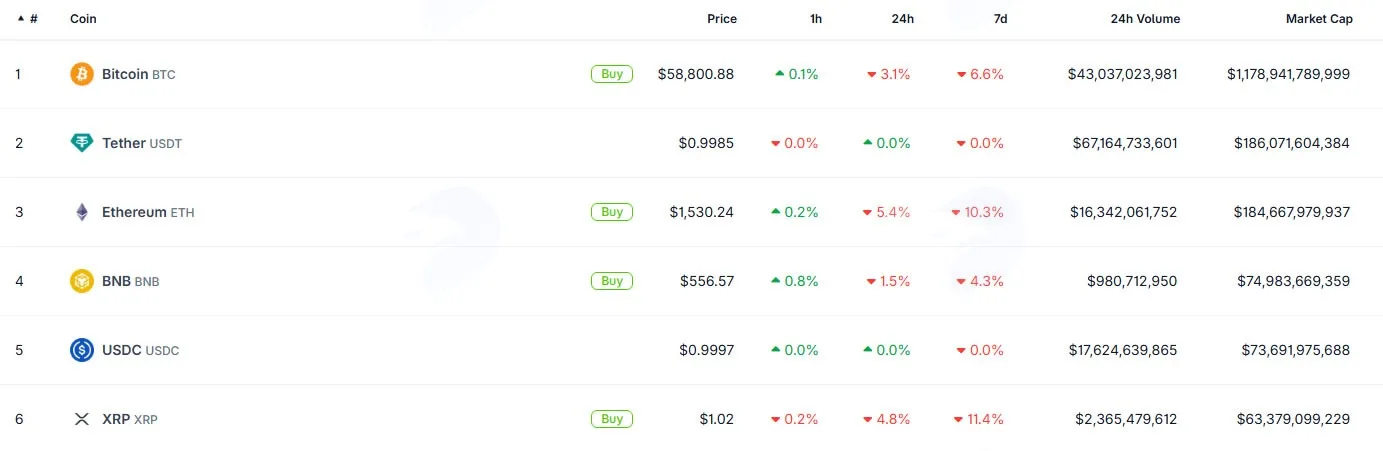Sort table by Market Cap header
The width and height of the screenshot is (1383, 451).
pos(1319,19)
